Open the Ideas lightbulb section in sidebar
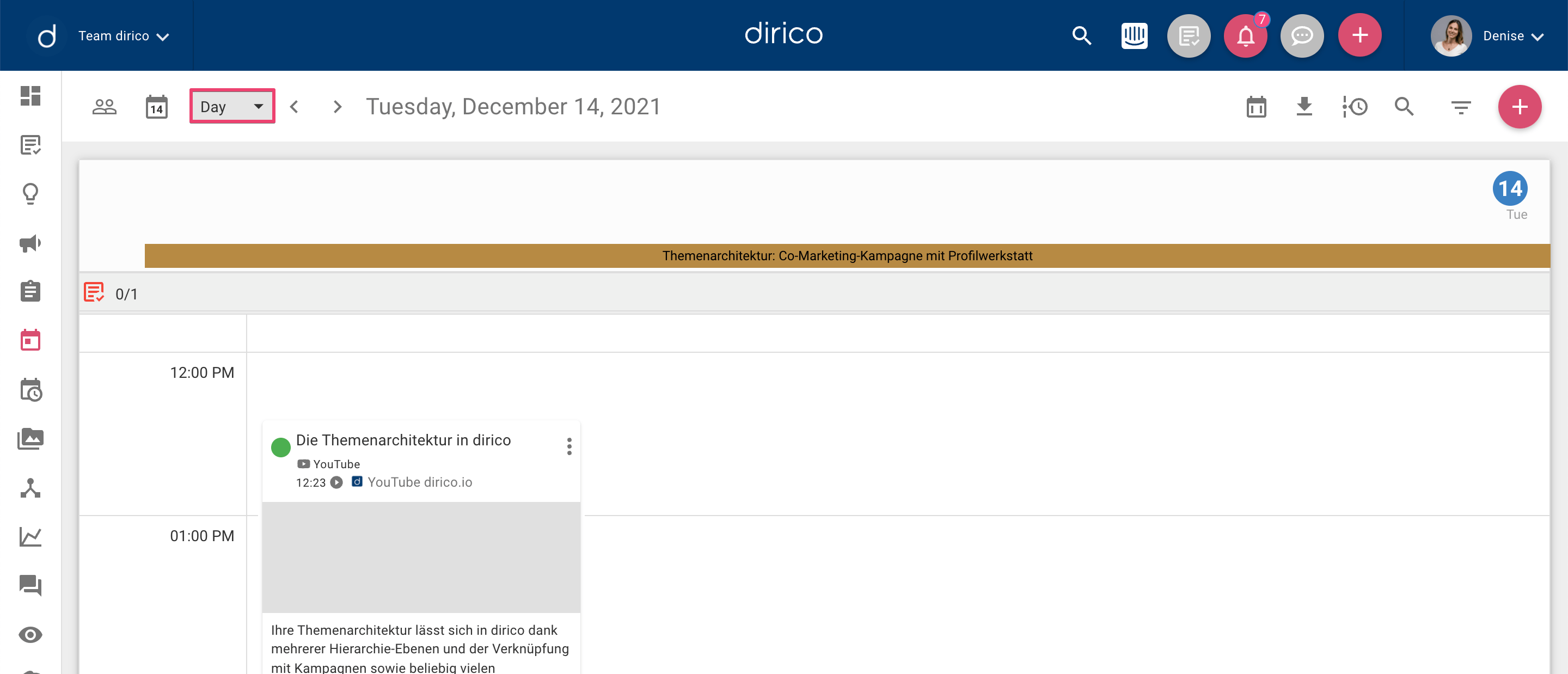 click(x=31, y=194)
